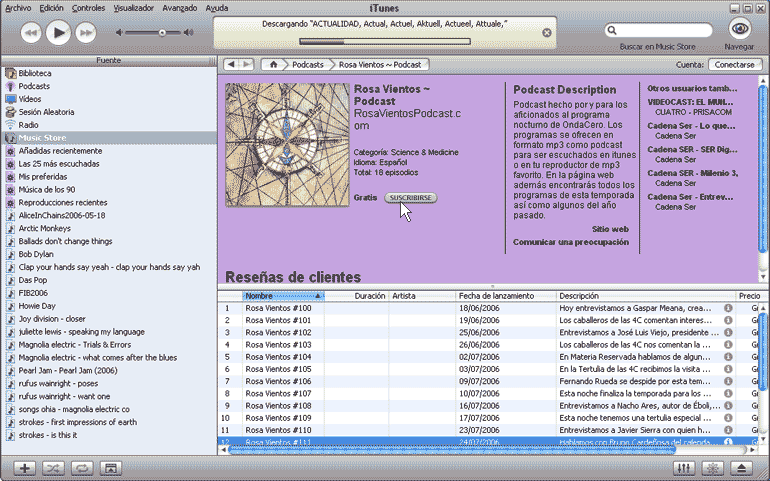Click the download progress bar

[385, 42]
